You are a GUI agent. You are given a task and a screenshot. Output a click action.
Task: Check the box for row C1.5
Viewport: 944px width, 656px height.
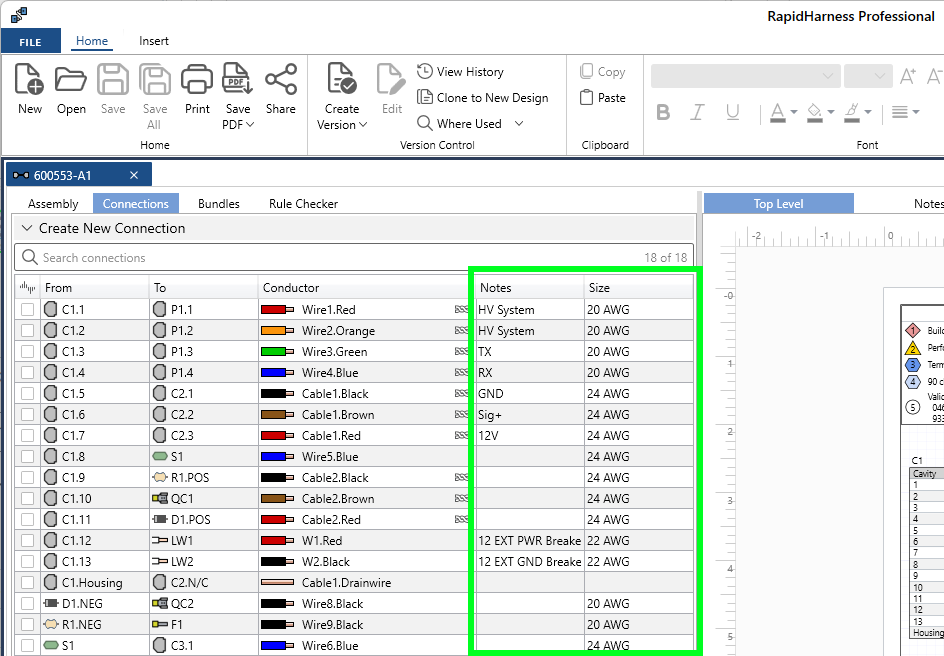coord(27,394)
